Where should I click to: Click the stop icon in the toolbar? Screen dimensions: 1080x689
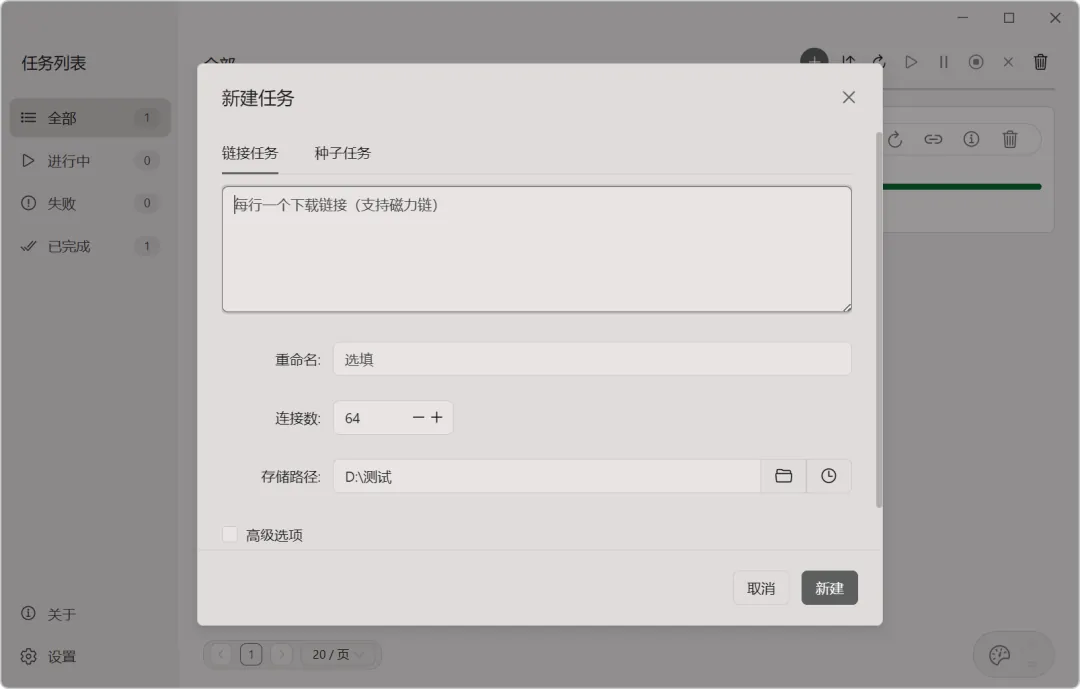pyautogui.click(x=976, y=62)
